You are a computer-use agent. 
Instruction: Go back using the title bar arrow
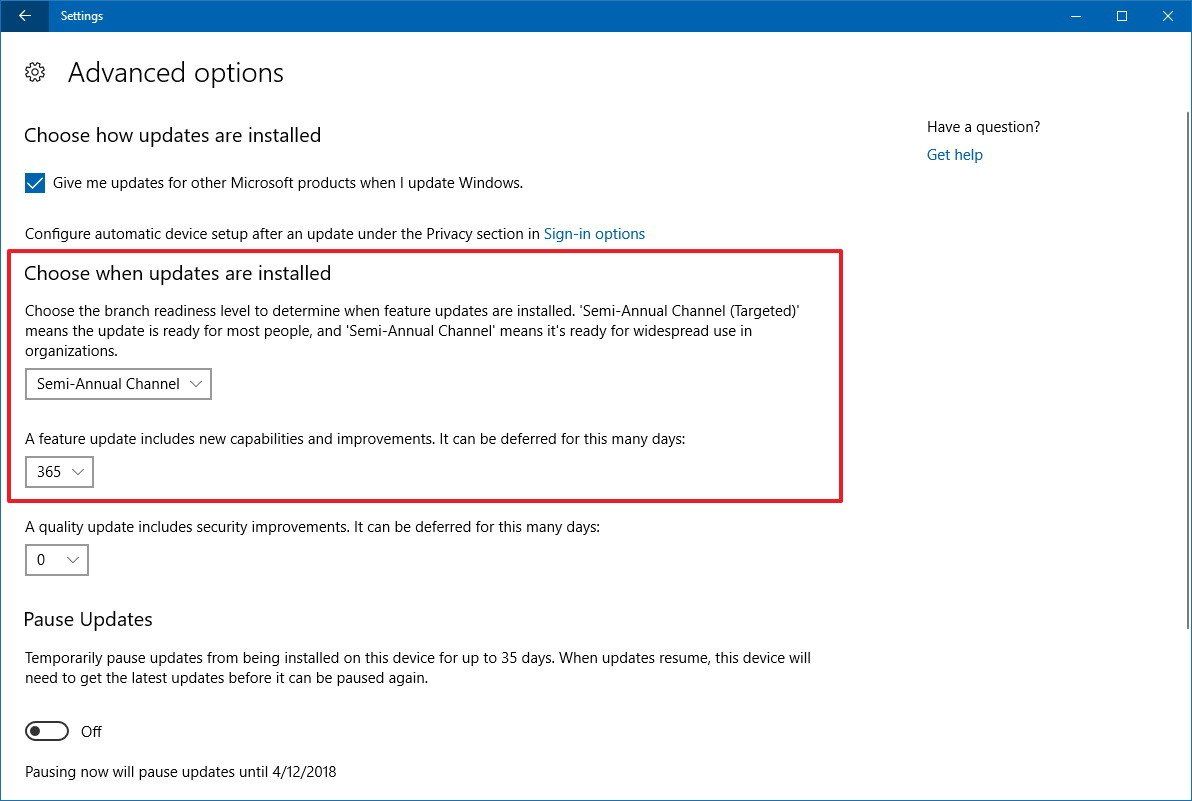coord(24,16)
